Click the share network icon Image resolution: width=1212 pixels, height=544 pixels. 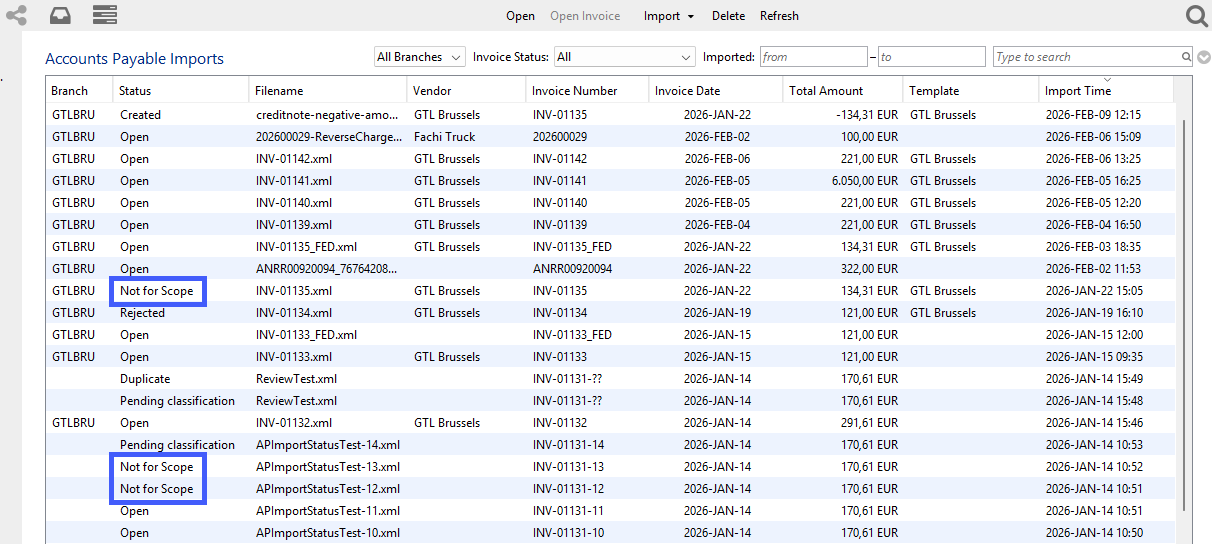16,15
